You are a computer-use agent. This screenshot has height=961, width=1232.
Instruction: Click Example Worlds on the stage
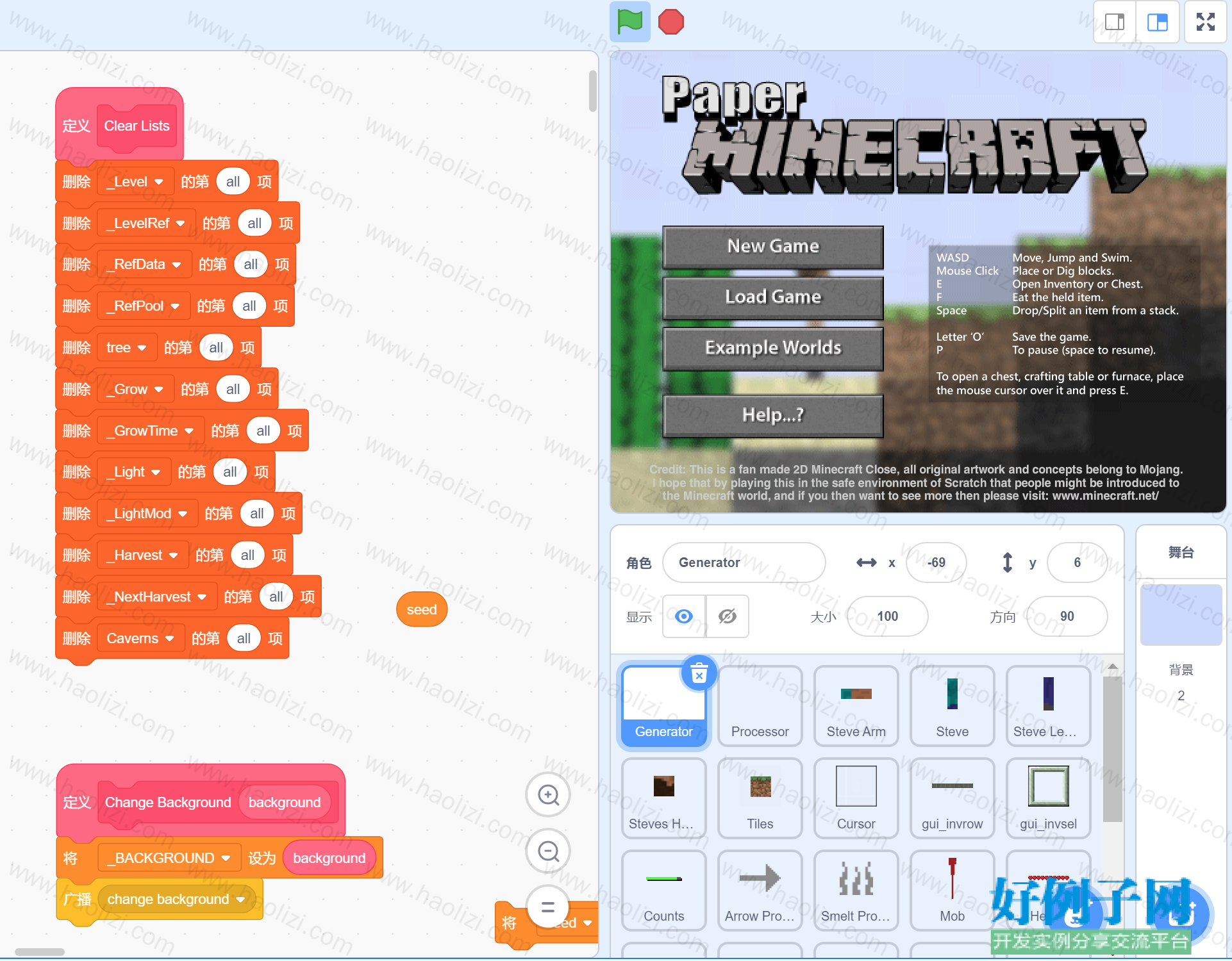click(x=773, y=349)
